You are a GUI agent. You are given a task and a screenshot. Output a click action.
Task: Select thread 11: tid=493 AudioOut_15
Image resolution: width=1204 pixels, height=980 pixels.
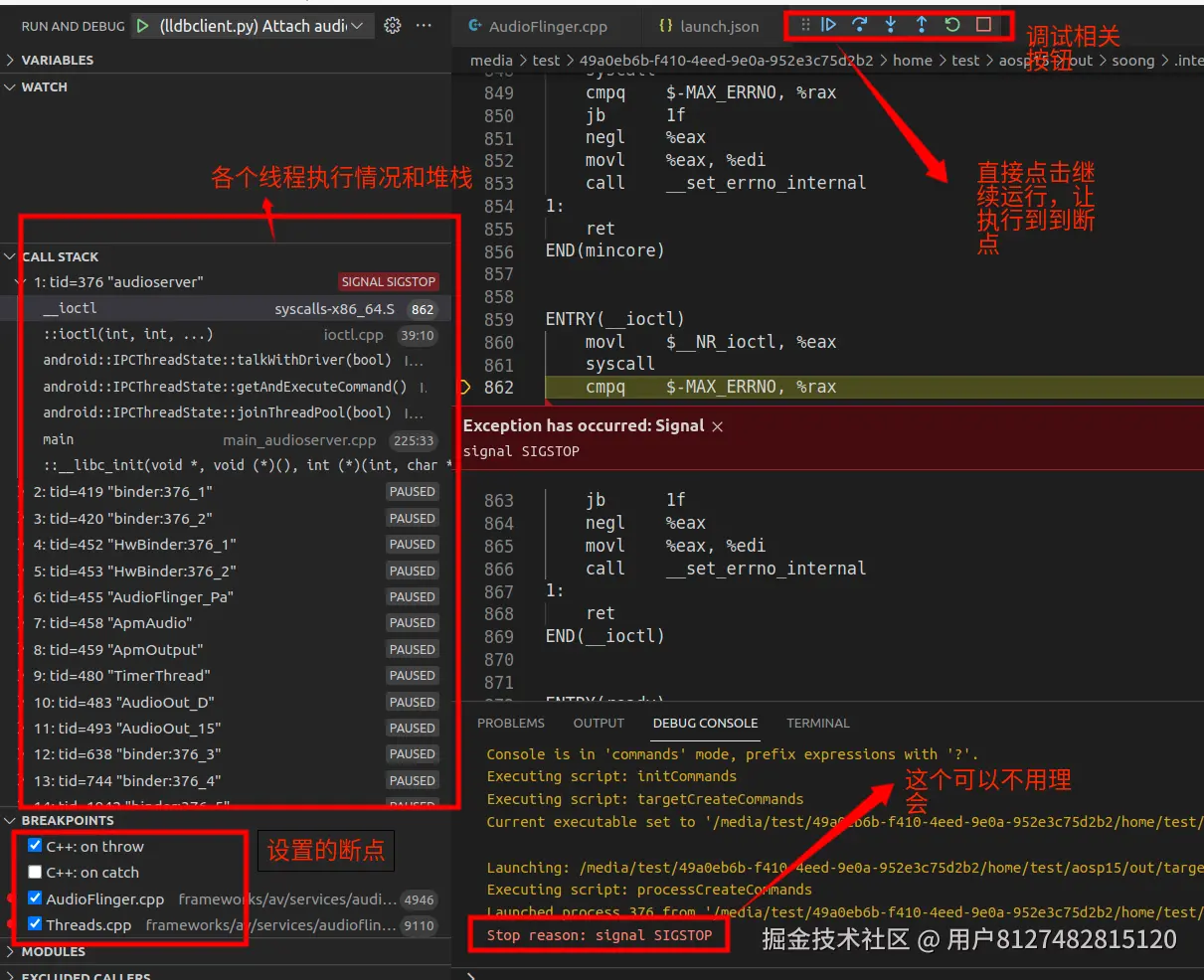pyautogui.click(x=226, y=728)
